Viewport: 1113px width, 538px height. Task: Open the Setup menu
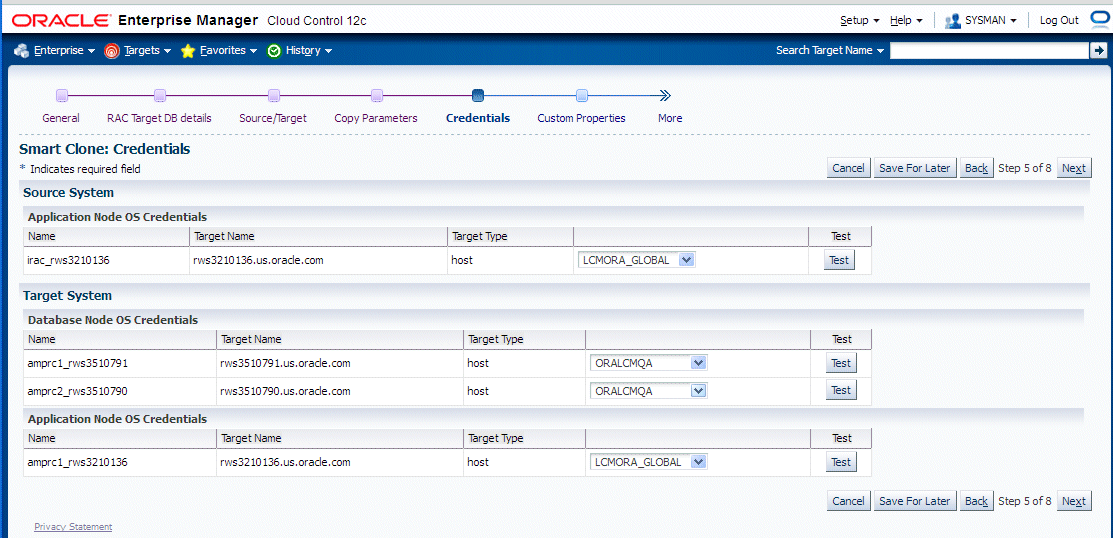point(860,21)
